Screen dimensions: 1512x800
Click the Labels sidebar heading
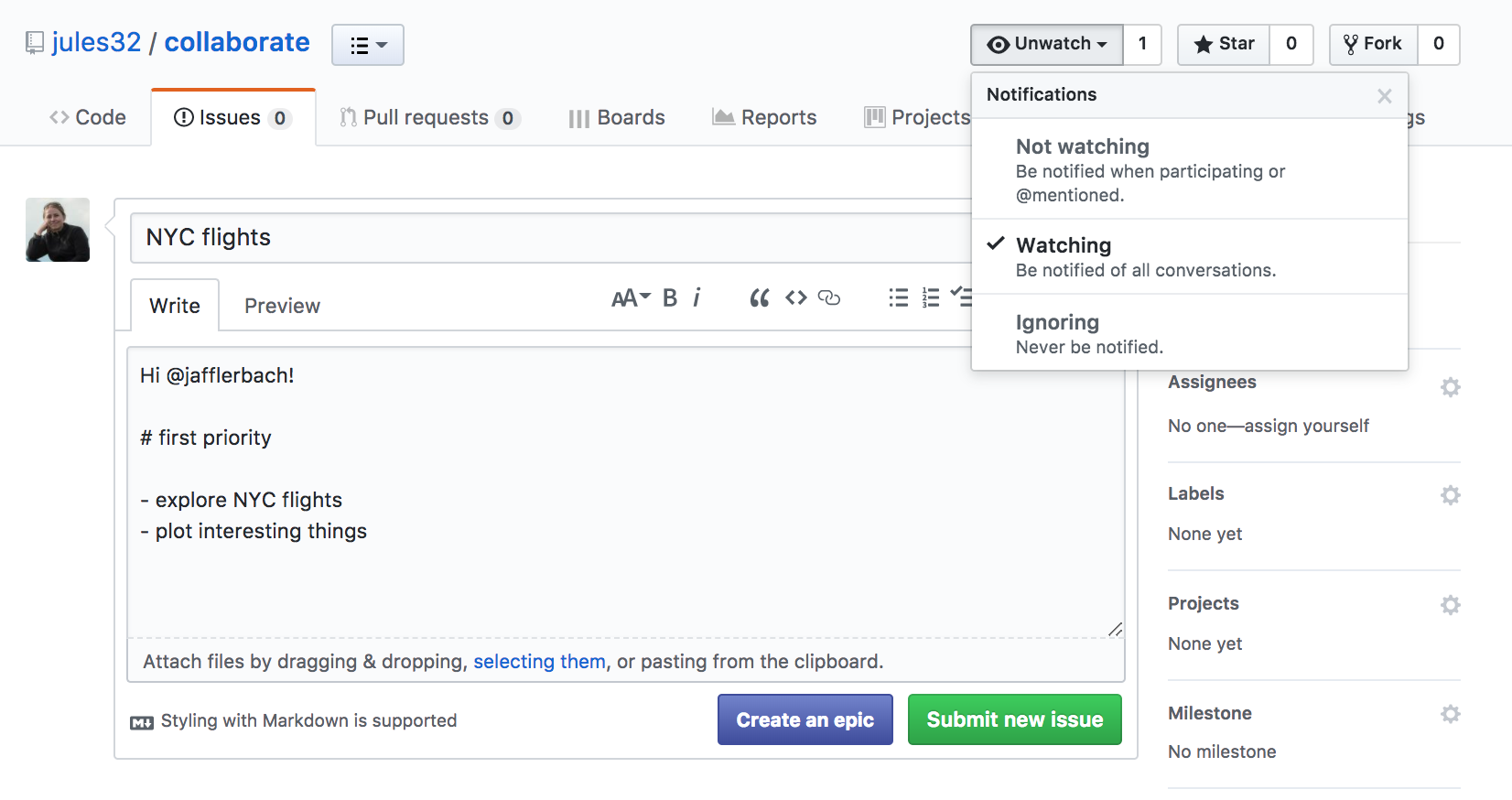[x=1195, y=493]
